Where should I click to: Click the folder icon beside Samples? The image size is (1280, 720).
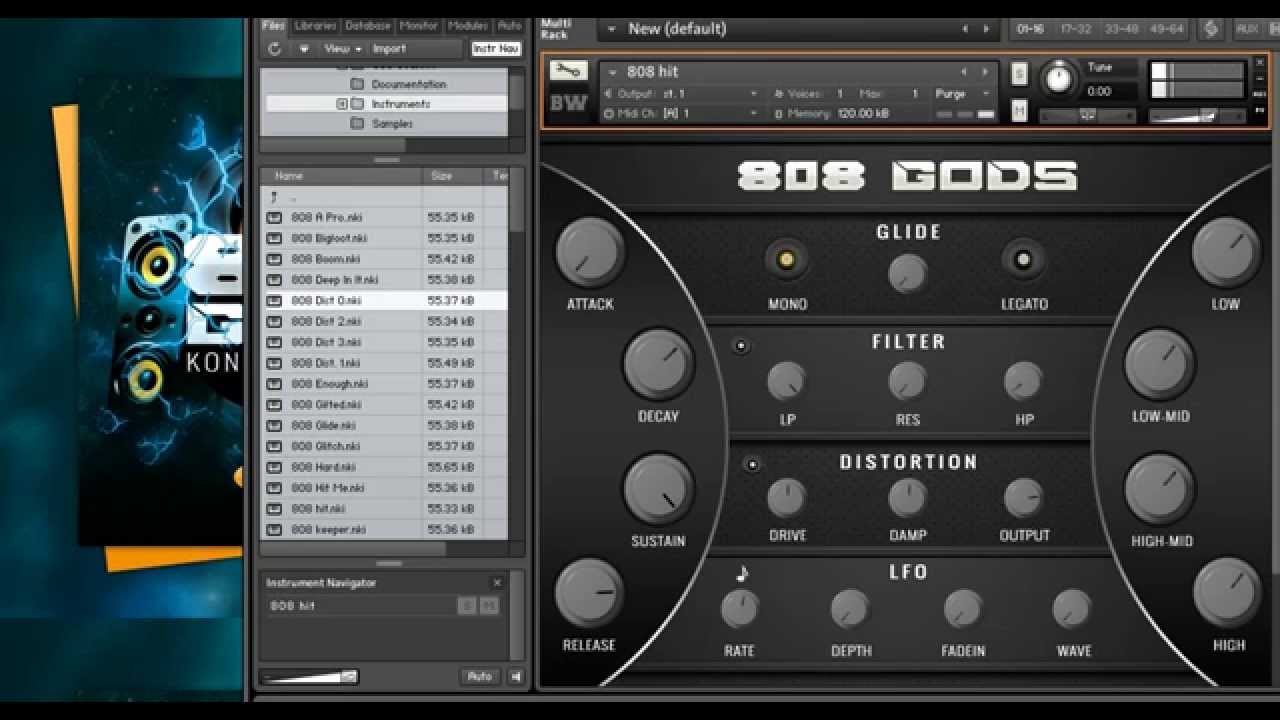(x=357, y=123)
